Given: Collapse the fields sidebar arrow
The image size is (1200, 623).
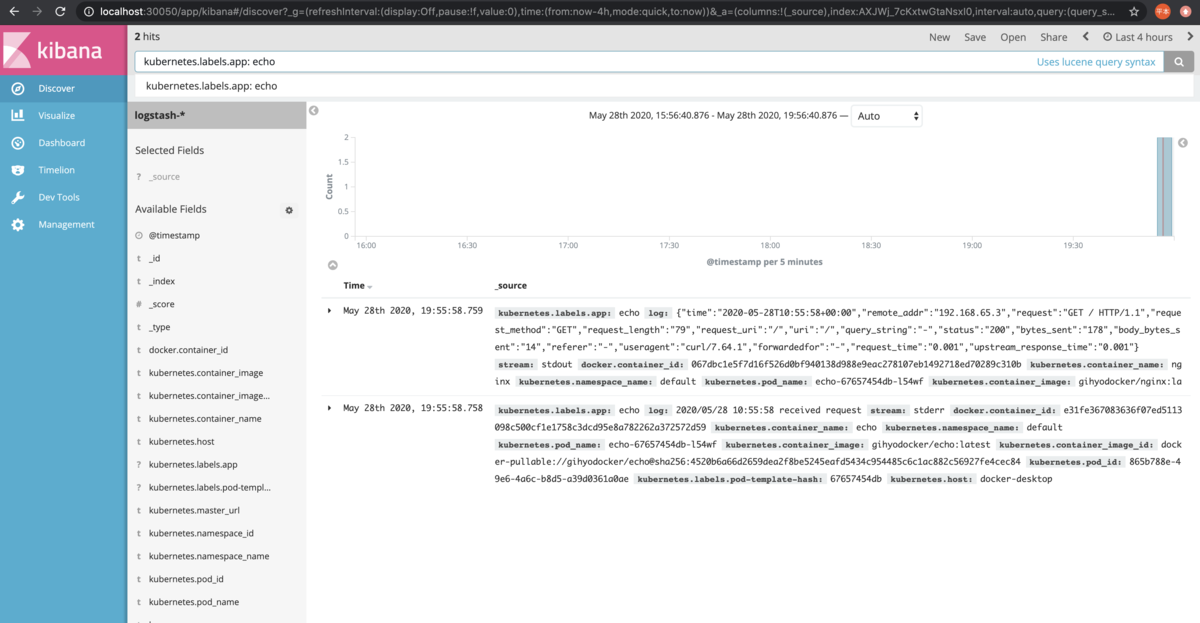Looking at the screenshot, I should click(x=313, y=111).
